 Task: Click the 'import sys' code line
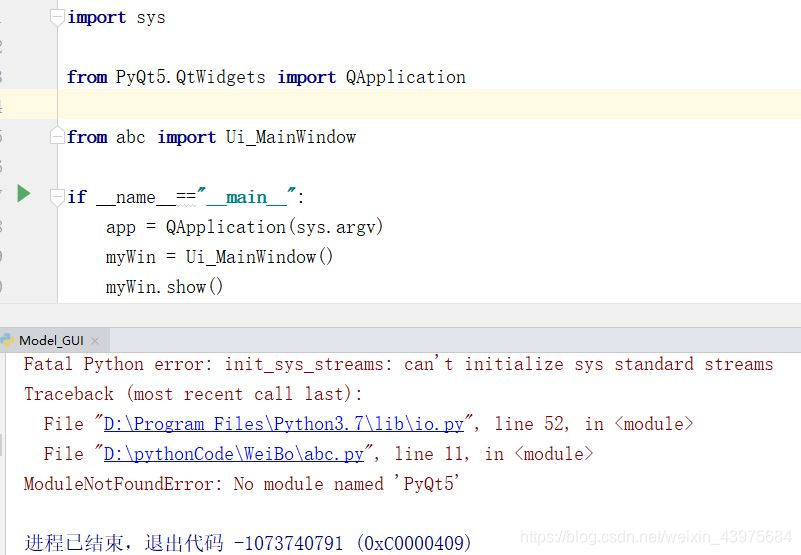coord(116,18)
